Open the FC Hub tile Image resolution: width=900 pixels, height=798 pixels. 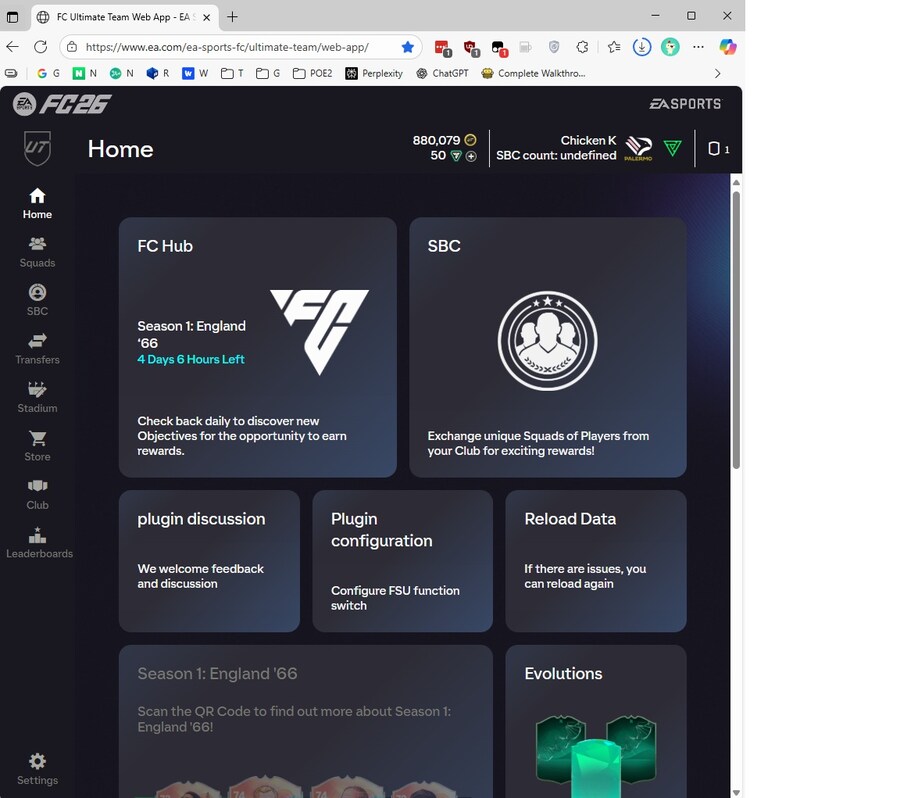tap(257, 347)
